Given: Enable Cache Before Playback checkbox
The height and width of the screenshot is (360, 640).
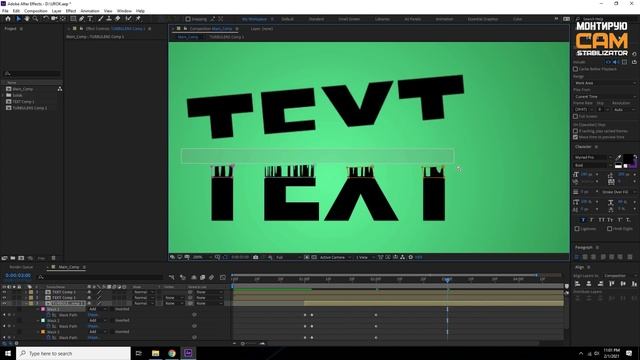Looking at the screenshot, I should point(576,69).
